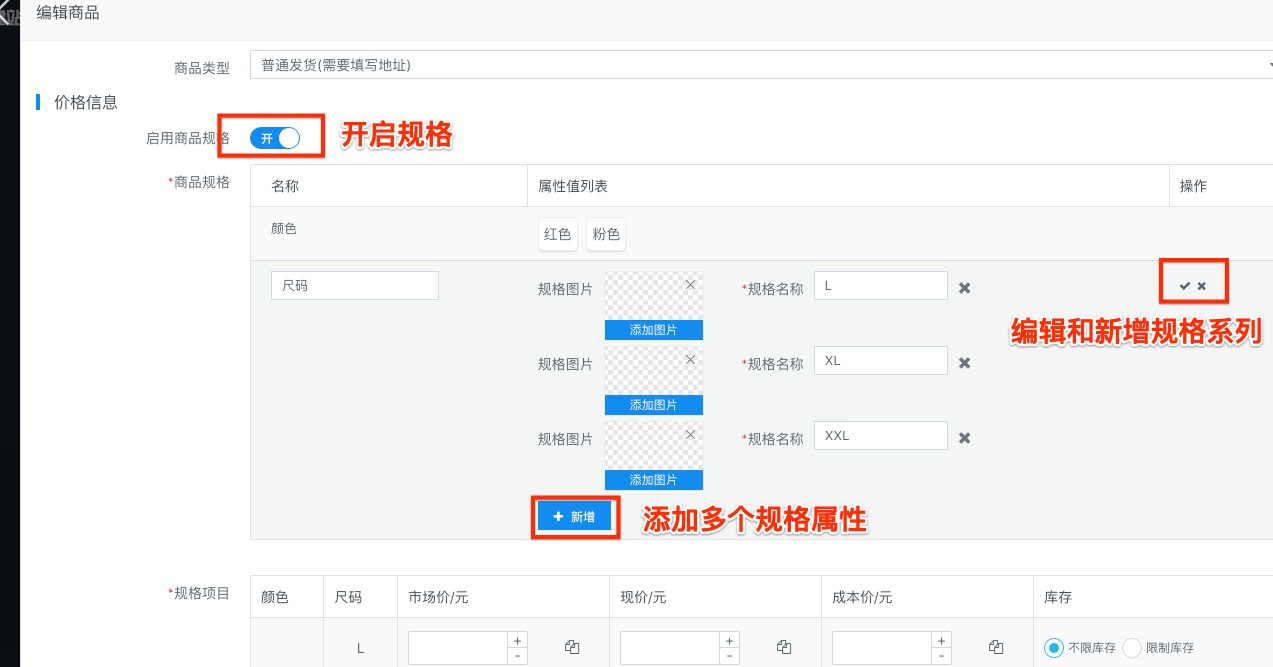
Task: Increase 市场价 using the plus stepper
Action: 517,640
